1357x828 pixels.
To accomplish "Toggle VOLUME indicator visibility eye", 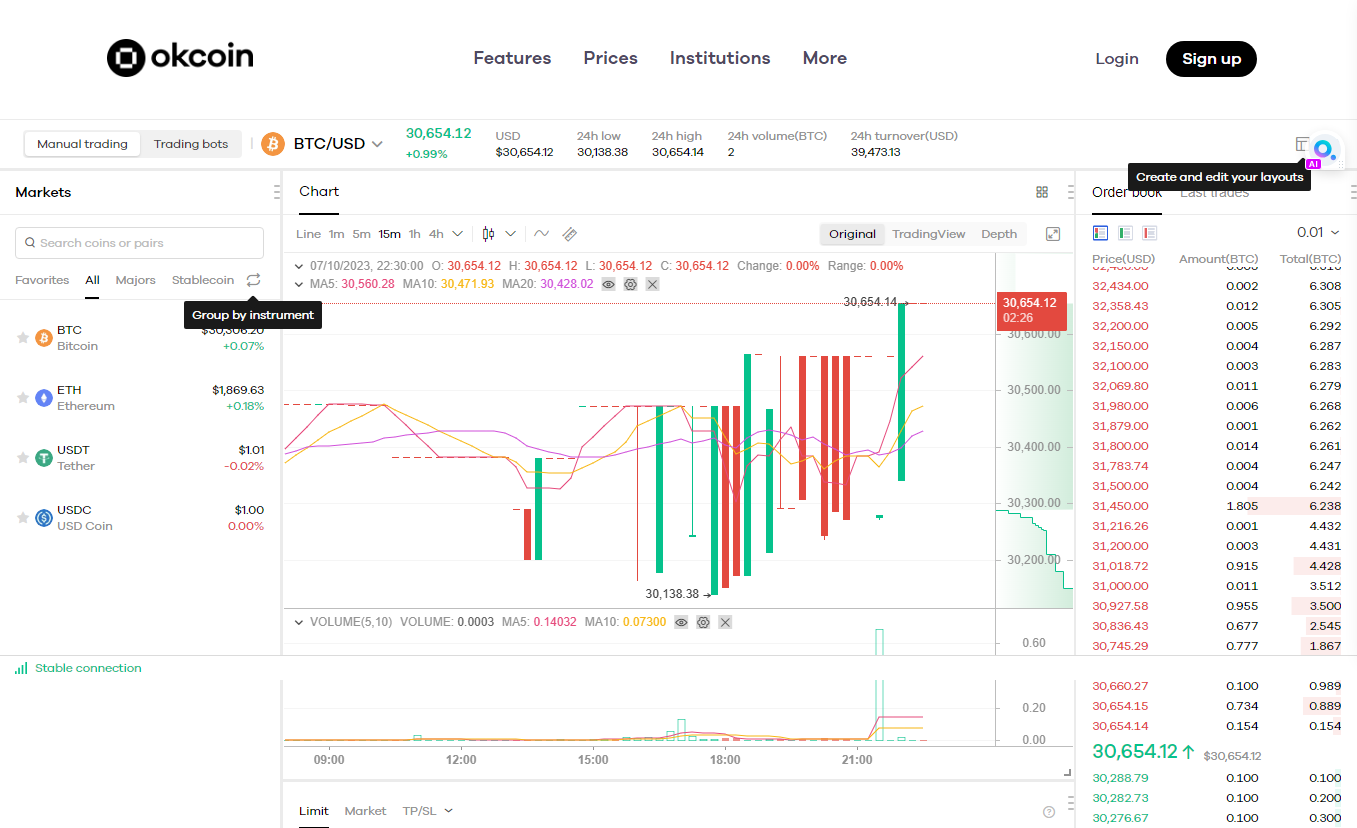I will point(681,622).
